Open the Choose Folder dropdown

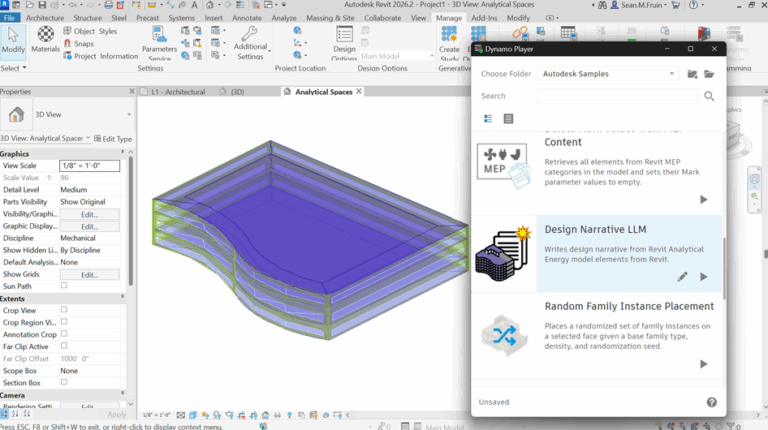(608, 74)
